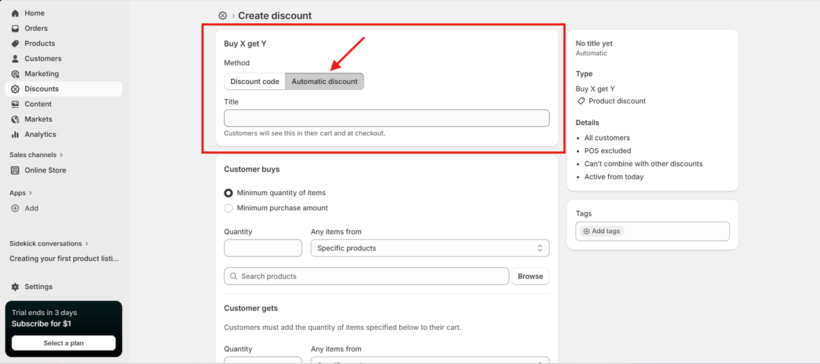This screenshot has width=820, height=364.
Task: Go to Customers page
Action: point(64,59)
